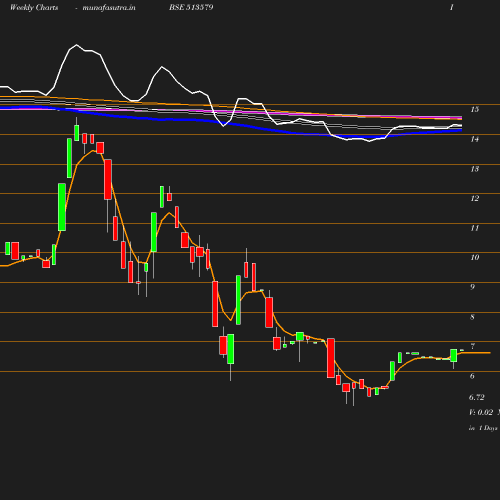Click the price axis label 12
Viewport: 500px width, 500px height.
[475, 198]
